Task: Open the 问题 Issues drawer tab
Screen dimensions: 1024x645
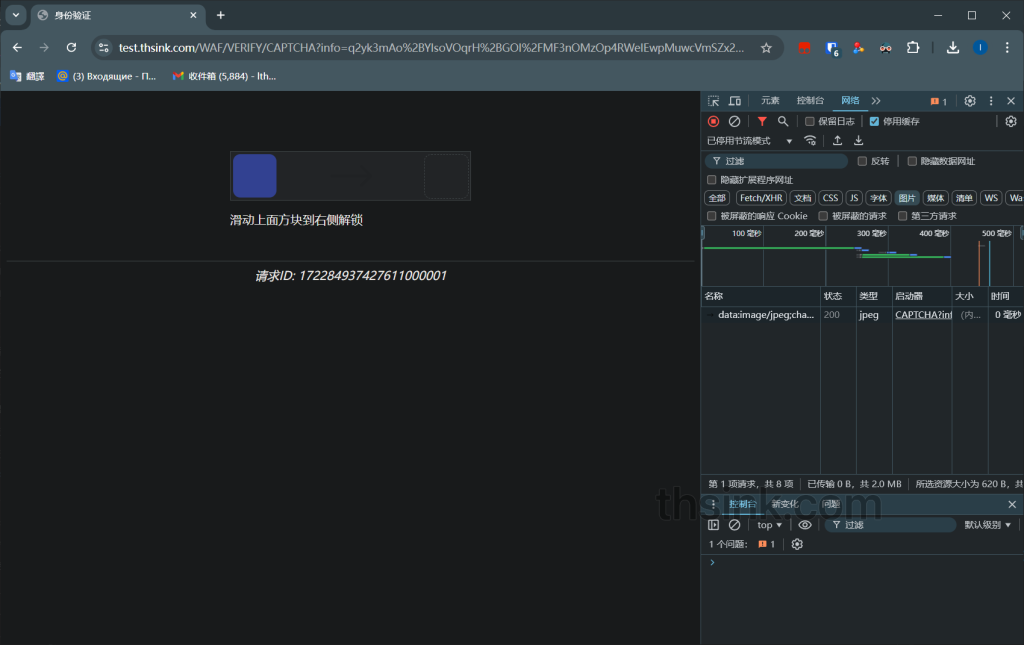Action: (830, 503)
